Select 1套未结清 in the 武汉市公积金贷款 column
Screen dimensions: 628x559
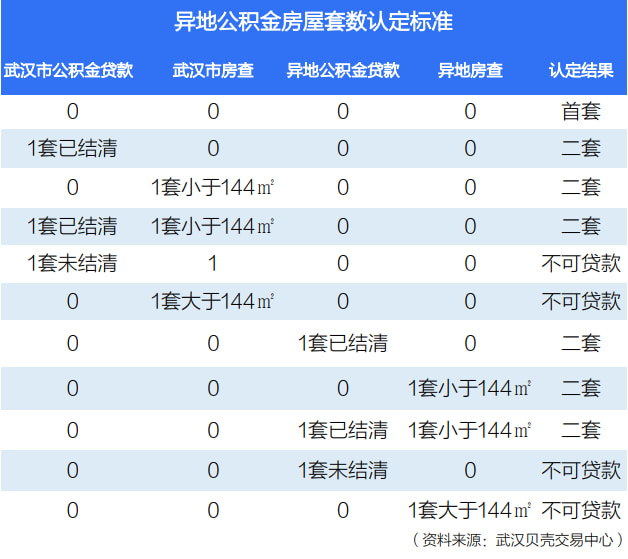coord(72,264)
